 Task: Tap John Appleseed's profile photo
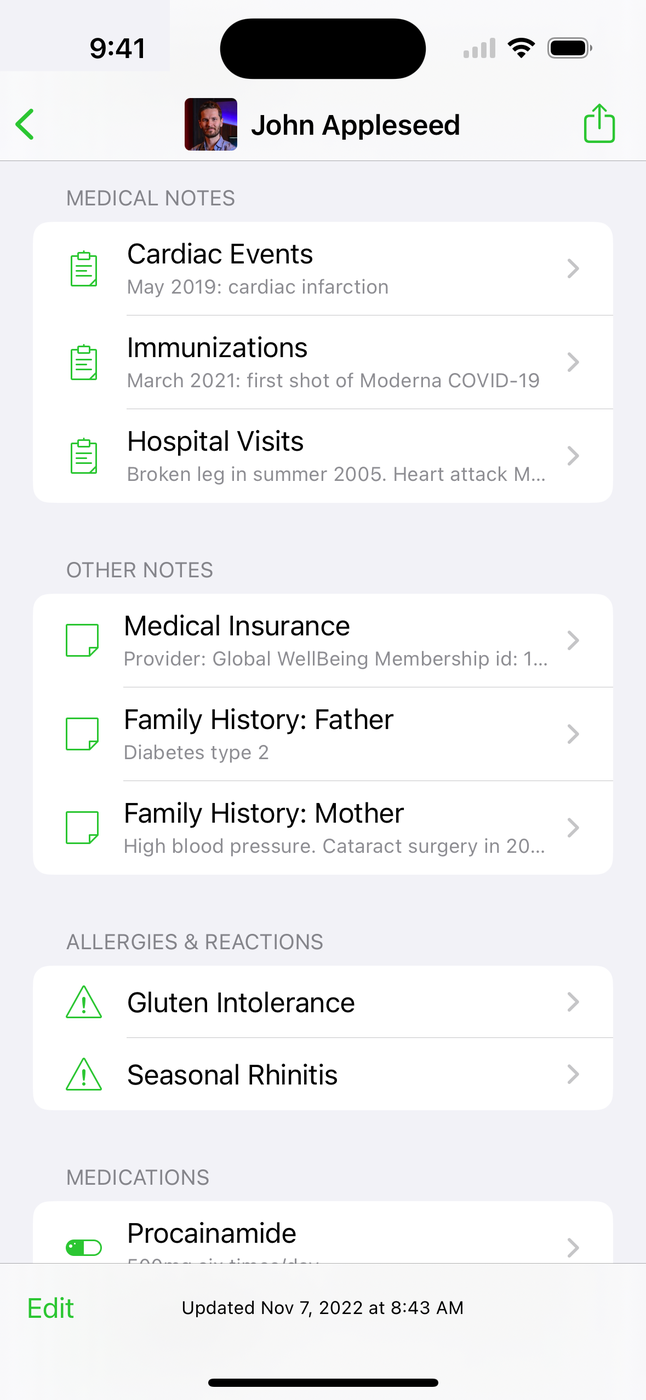pyautogui.click(x=211, y=125)
